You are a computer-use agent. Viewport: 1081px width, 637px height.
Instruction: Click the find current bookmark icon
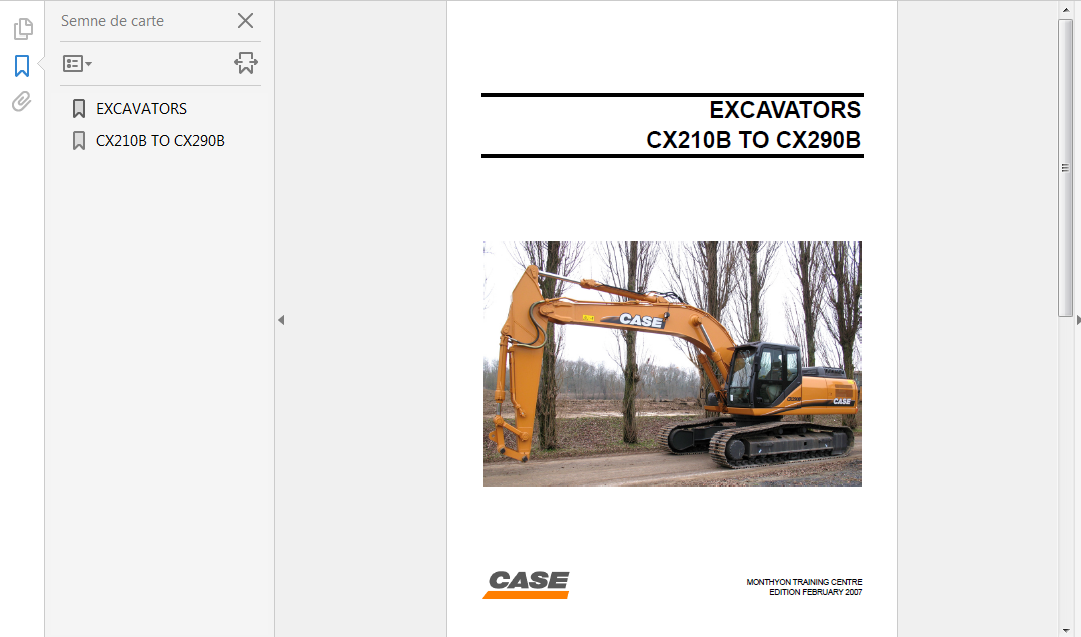(246, 63)
